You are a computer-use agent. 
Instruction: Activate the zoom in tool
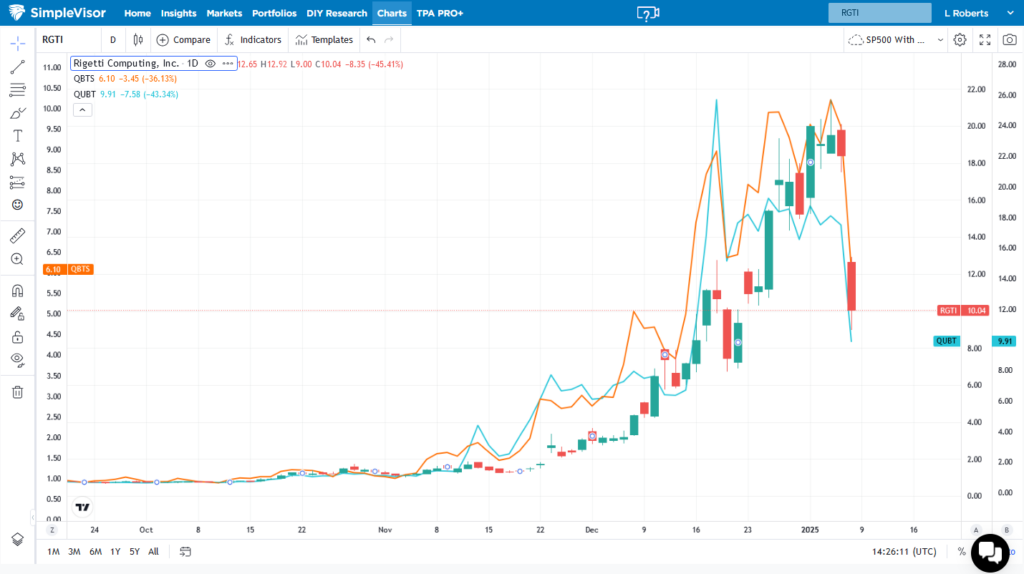tap(18, 259)
